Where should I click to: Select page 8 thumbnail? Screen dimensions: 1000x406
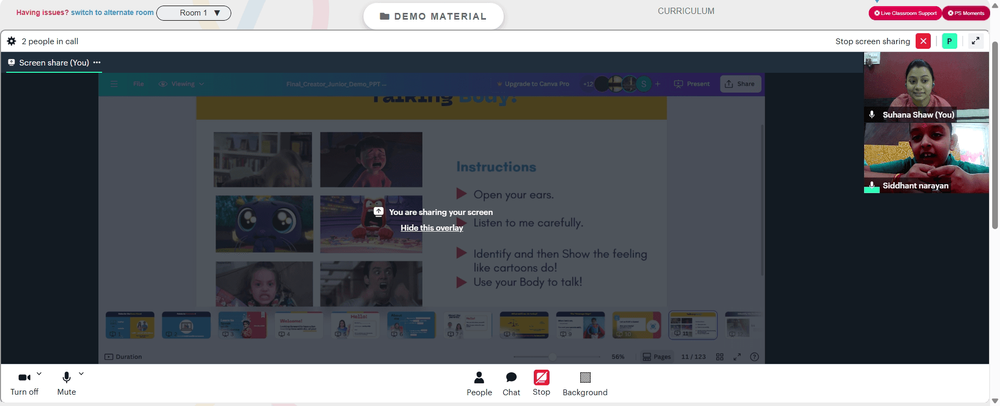coord(524,325)
